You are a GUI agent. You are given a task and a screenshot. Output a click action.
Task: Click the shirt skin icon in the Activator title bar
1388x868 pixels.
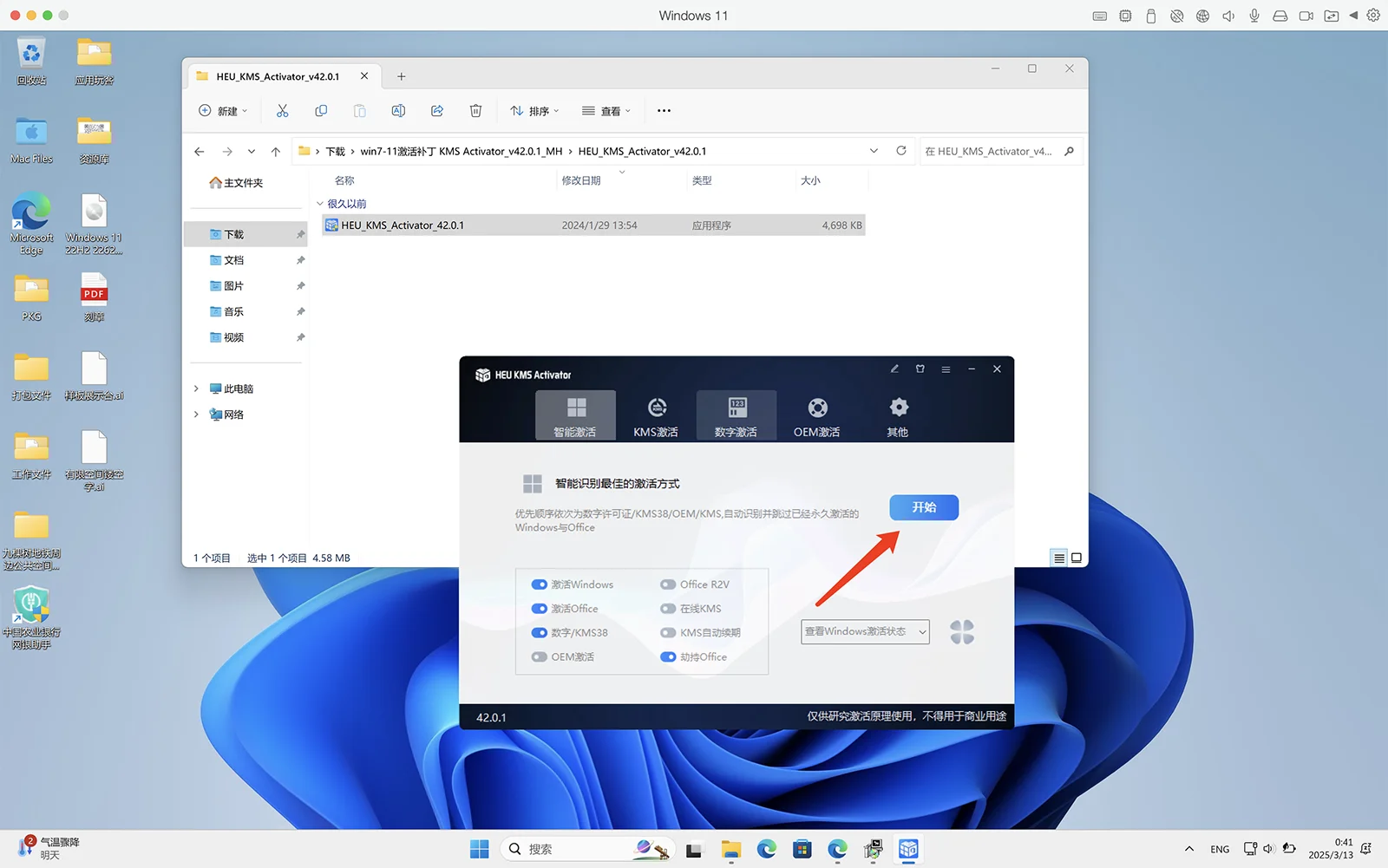click(x=920, y=369)
